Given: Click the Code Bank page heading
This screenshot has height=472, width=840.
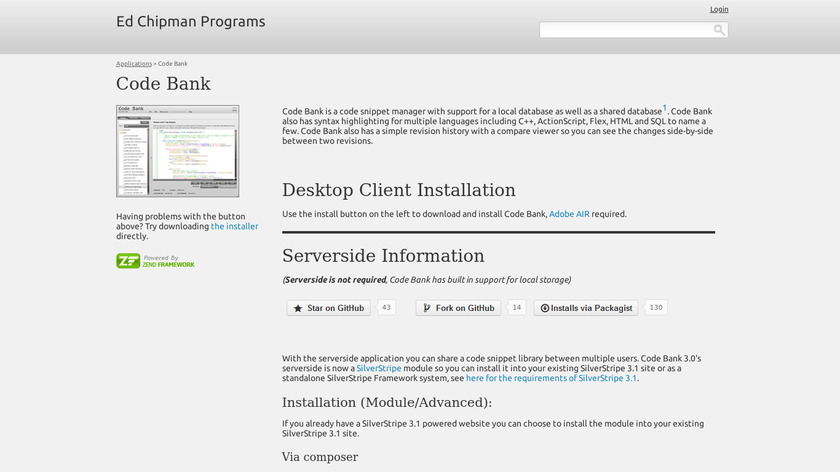Looking at the screenshot, I should (x=163, y=84).
